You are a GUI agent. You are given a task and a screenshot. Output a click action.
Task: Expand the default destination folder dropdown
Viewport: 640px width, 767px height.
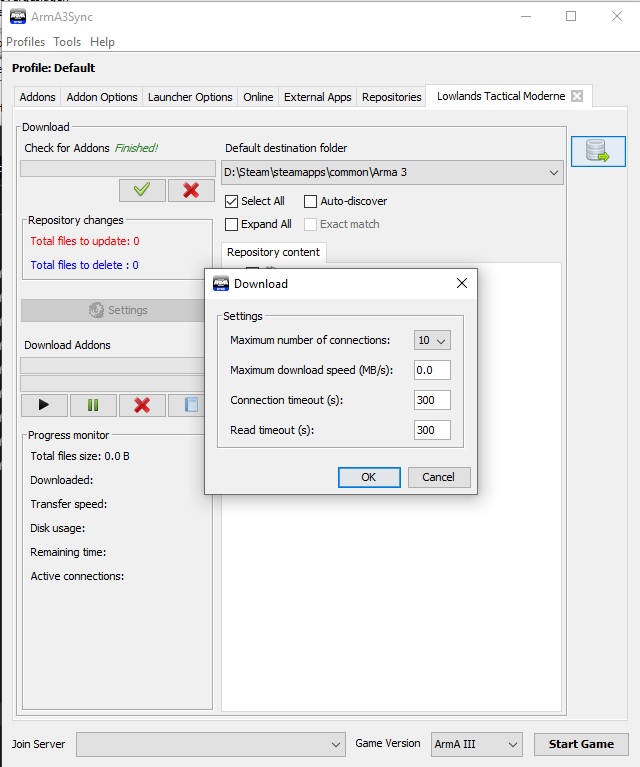click(554, 173)
